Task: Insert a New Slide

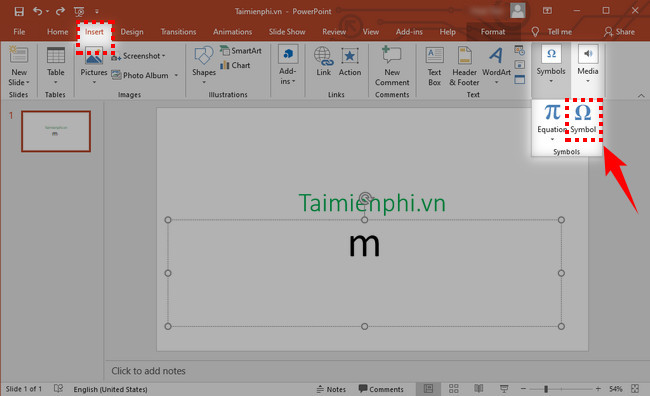Action: coord(19,66)
